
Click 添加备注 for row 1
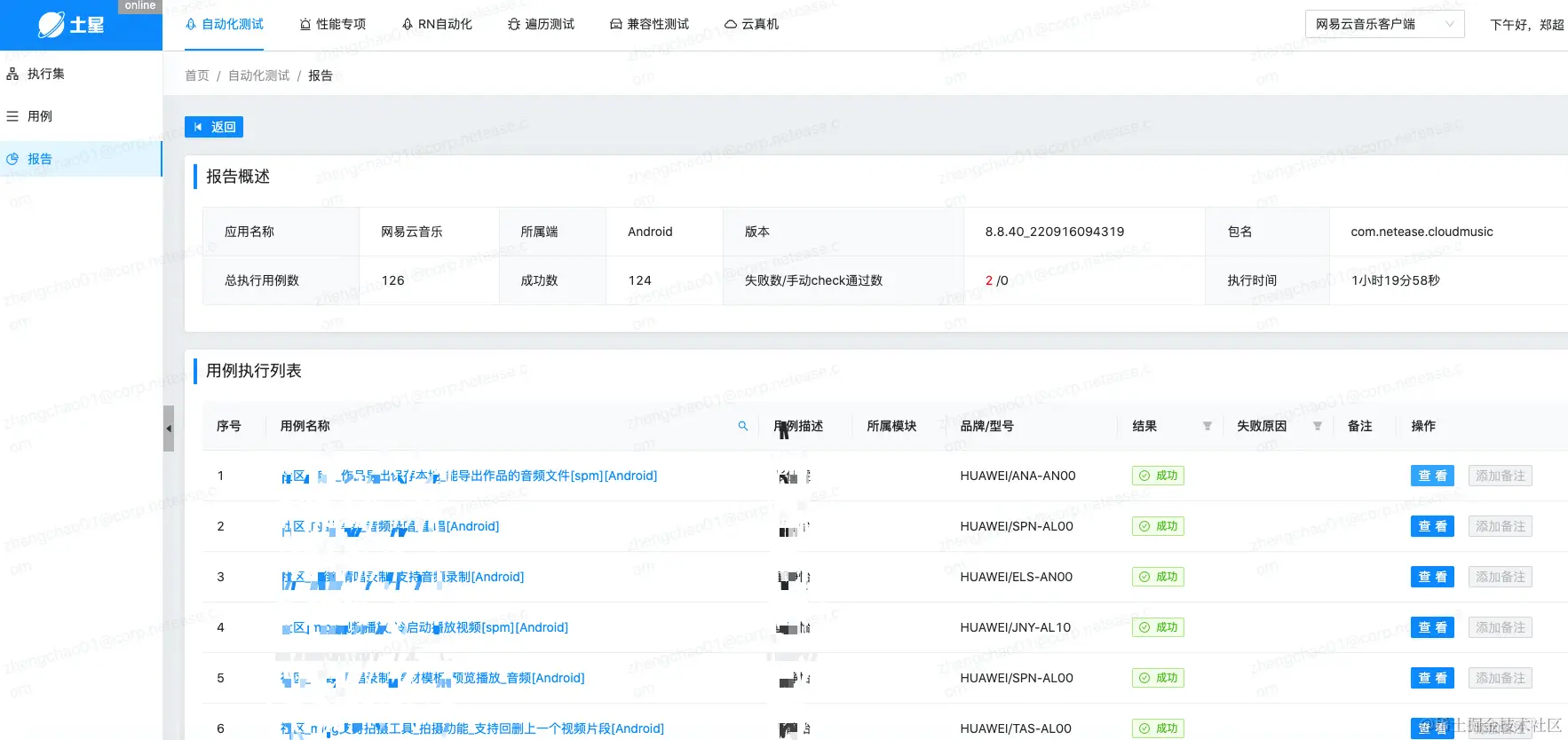(1501, 476)
